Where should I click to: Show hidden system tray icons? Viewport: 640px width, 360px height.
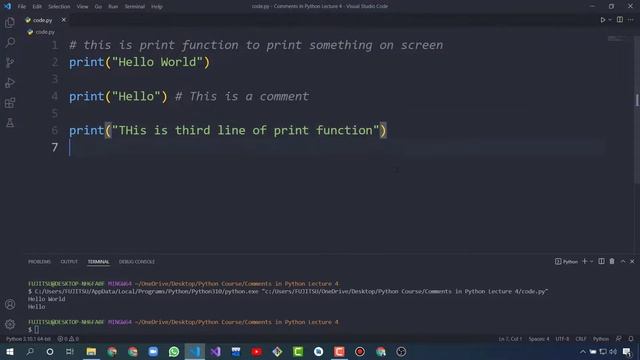pyautogui.click(x=583, y=352)
